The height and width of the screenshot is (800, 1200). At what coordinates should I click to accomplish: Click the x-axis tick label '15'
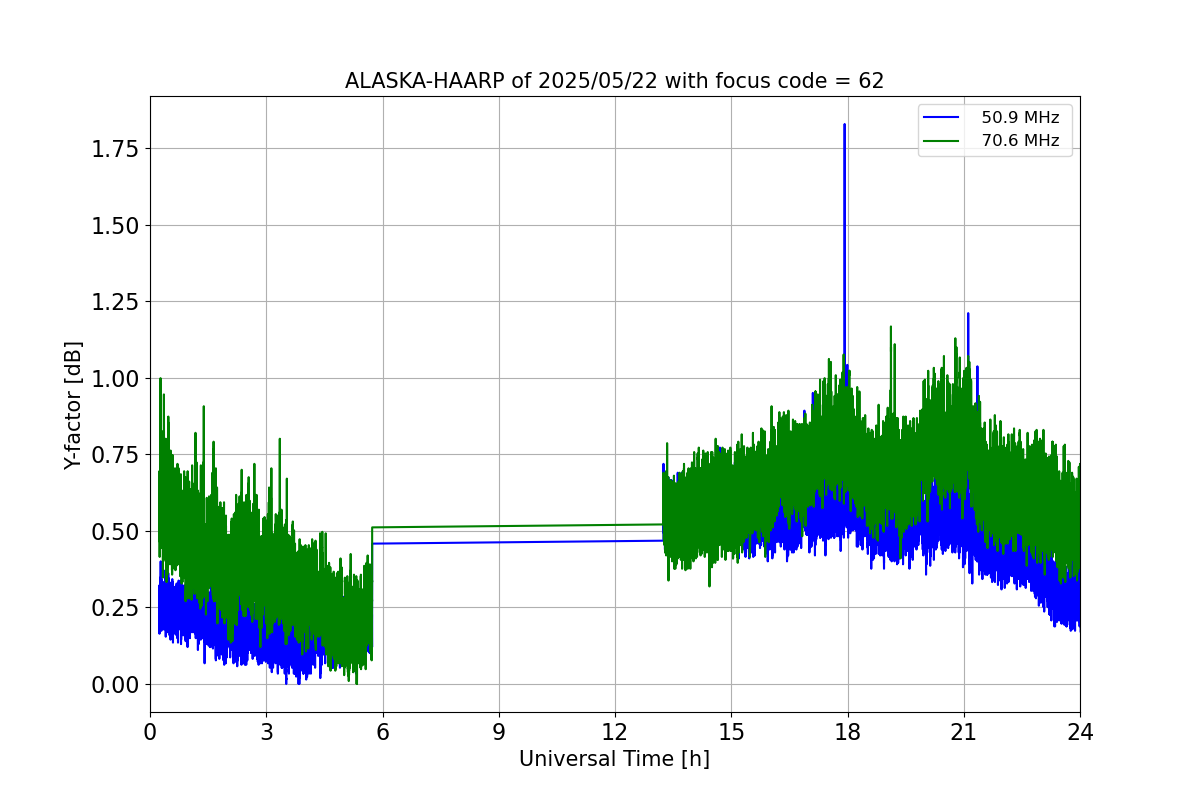(731, 731)
